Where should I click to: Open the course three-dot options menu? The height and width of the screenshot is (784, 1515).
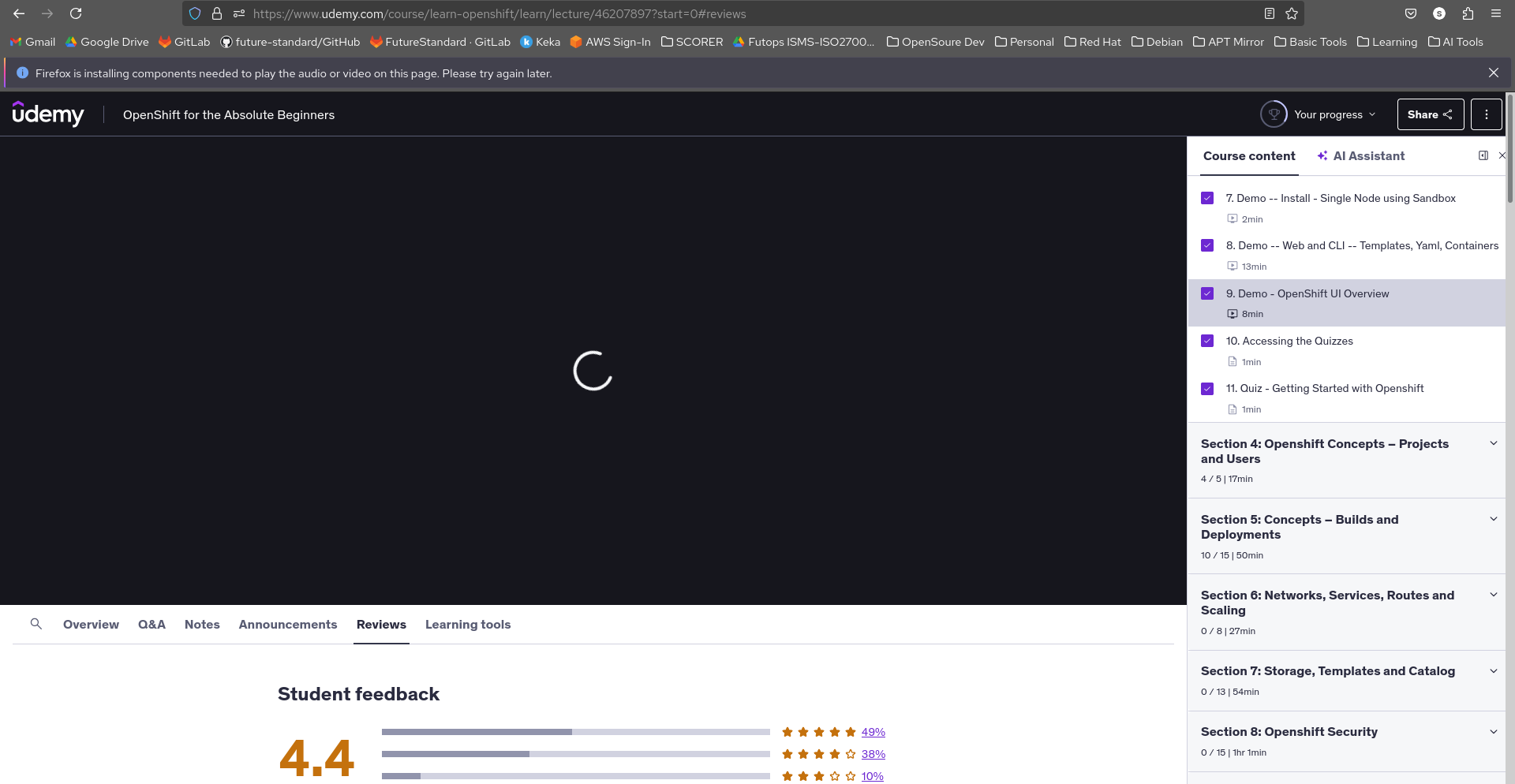coord(1487,114)
